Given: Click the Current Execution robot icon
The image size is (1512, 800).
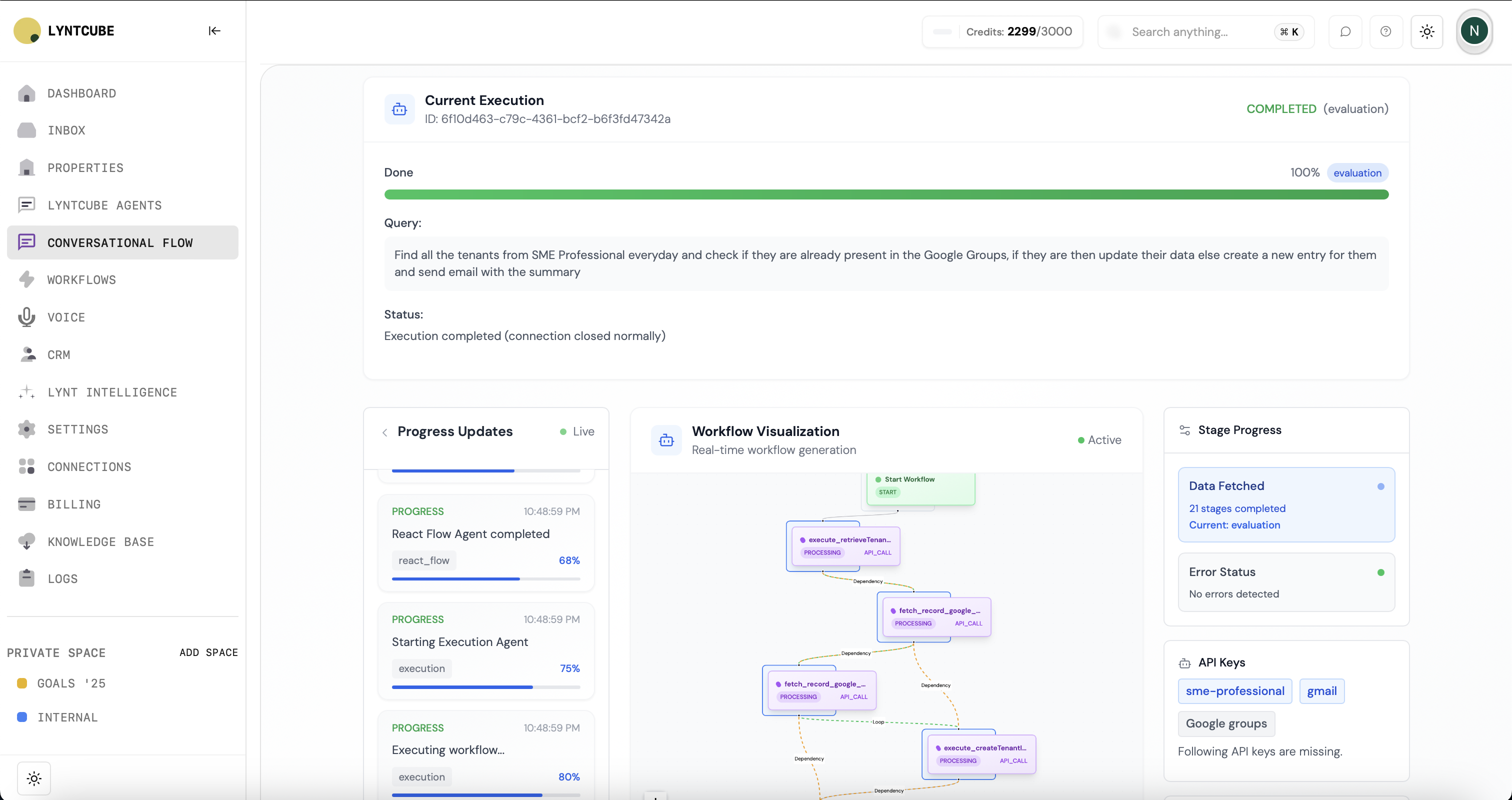Looking at the screenshot, I should pyautogui.click(x=399, y=109).
